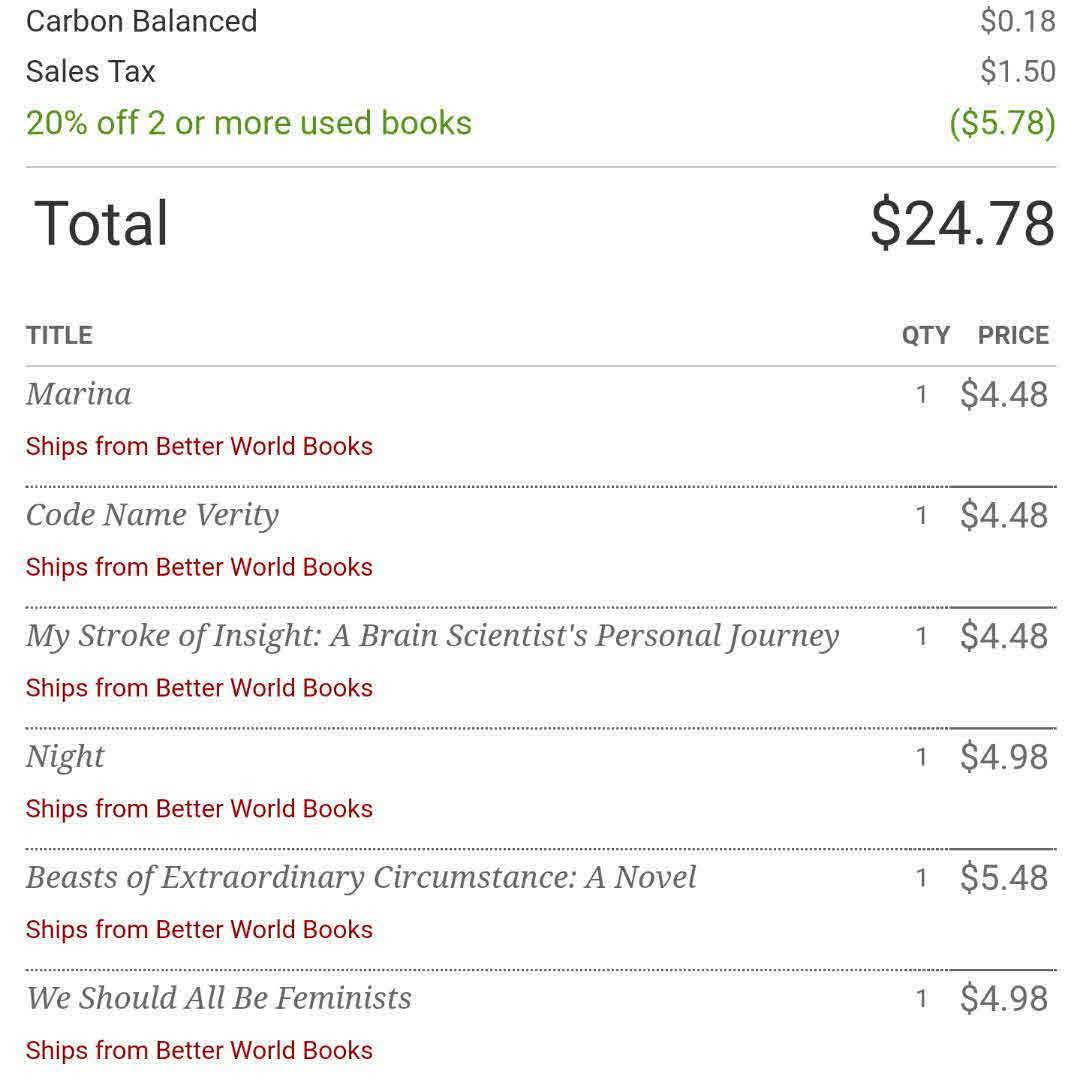Click the $1.50 sales tax amount
1080x1080 pixels.
(1018, 72)
